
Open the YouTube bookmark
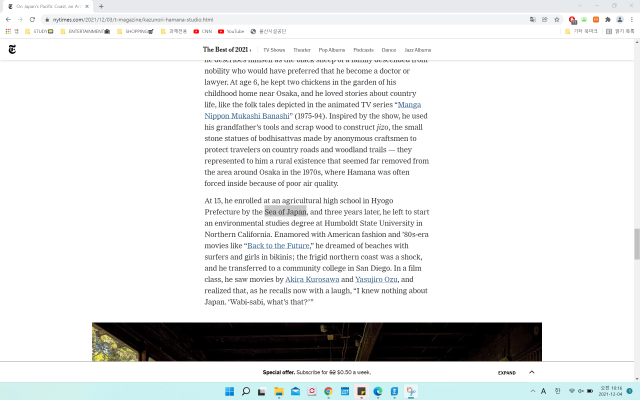pos(231,31)
